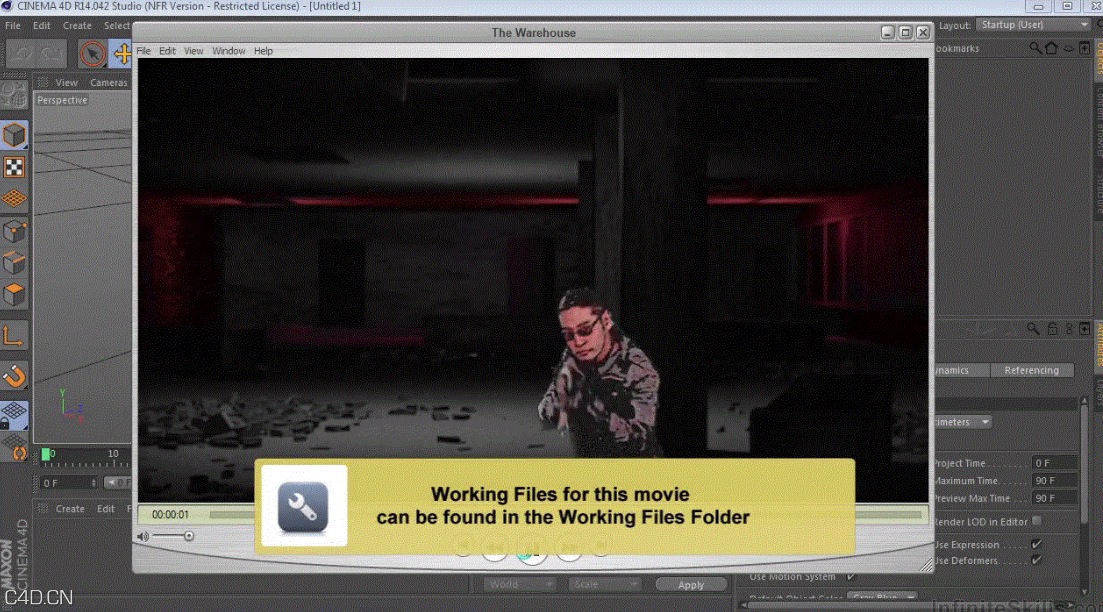Toggle the Attribute Manager lock icon
1103x612 pixels.
tap(1052, 329)
